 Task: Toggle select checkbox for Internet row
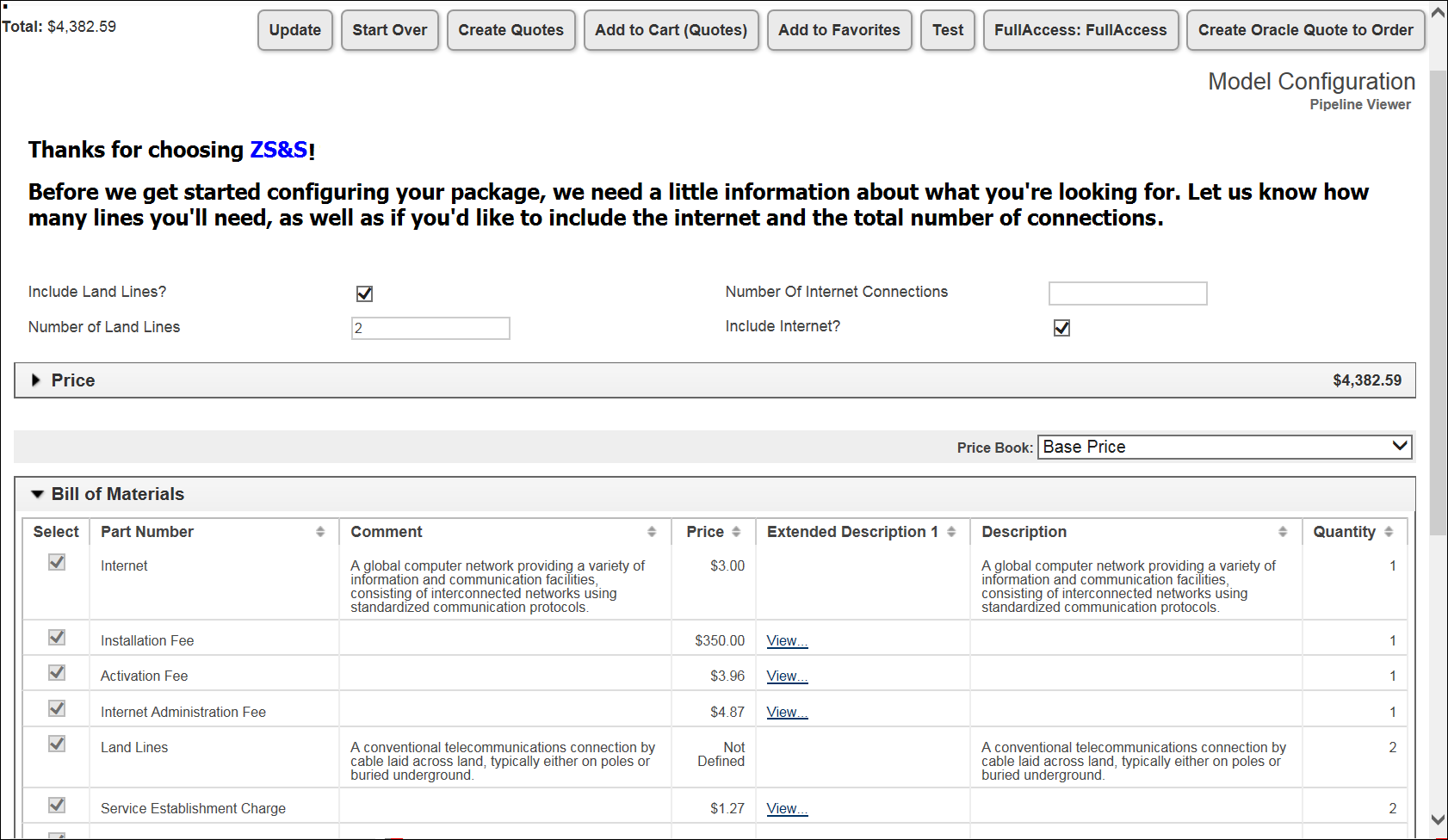57,563
